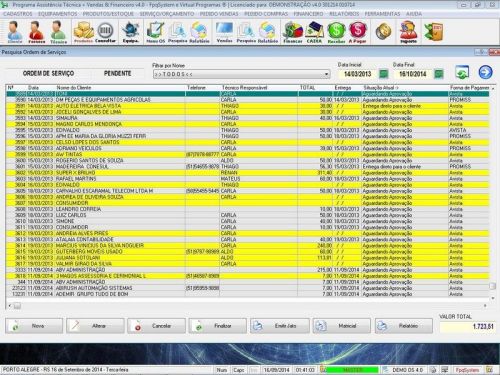Click the green refresh search icon
500x375 pixels.
(x=462, y=72)
